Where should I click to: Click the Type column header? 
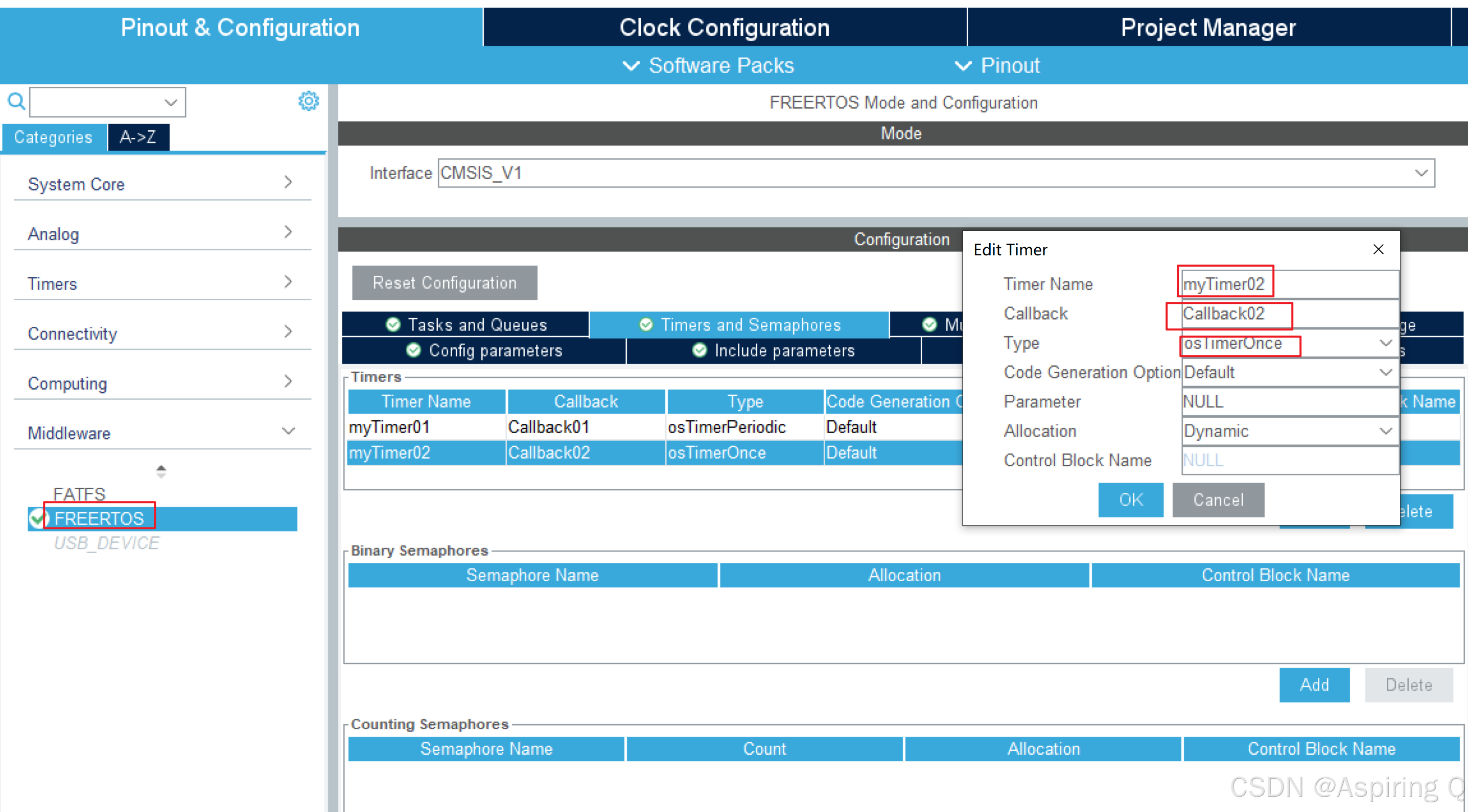pos(745,401)
